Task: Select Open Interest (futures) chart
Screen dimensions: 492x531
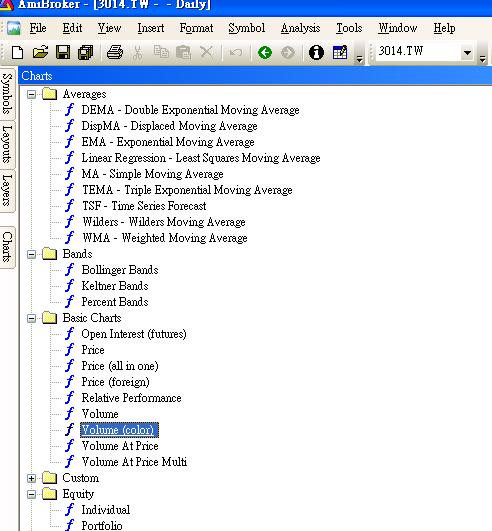Action: click(x=134, y=334)
